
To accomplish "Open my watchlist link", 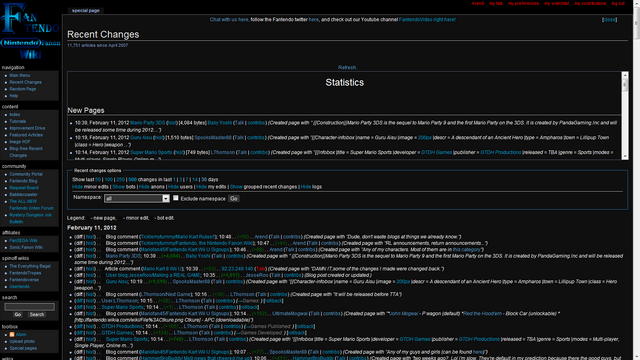I will point(556,3).
